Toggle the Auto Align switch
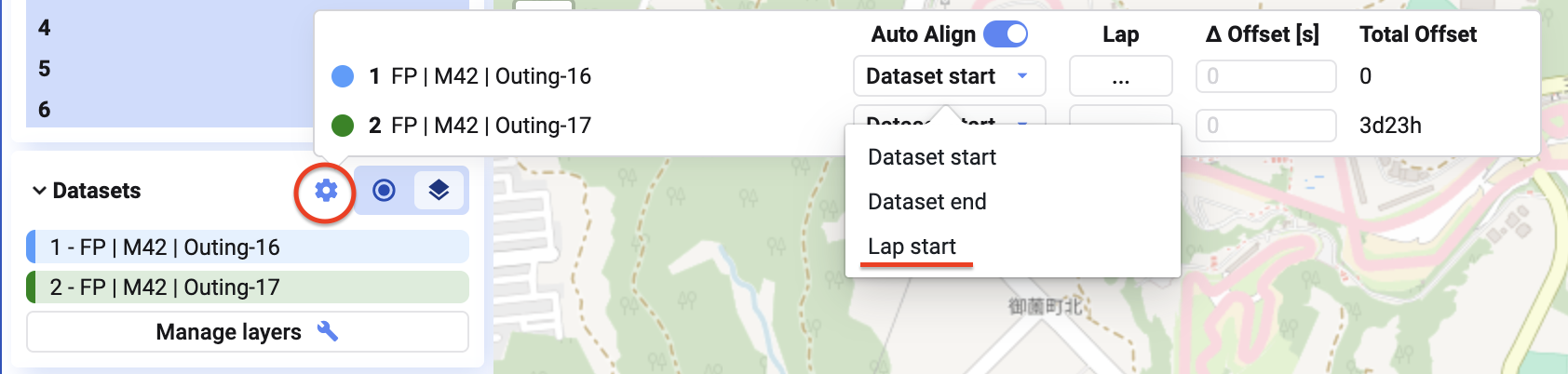 click(x=1006, y=34)
